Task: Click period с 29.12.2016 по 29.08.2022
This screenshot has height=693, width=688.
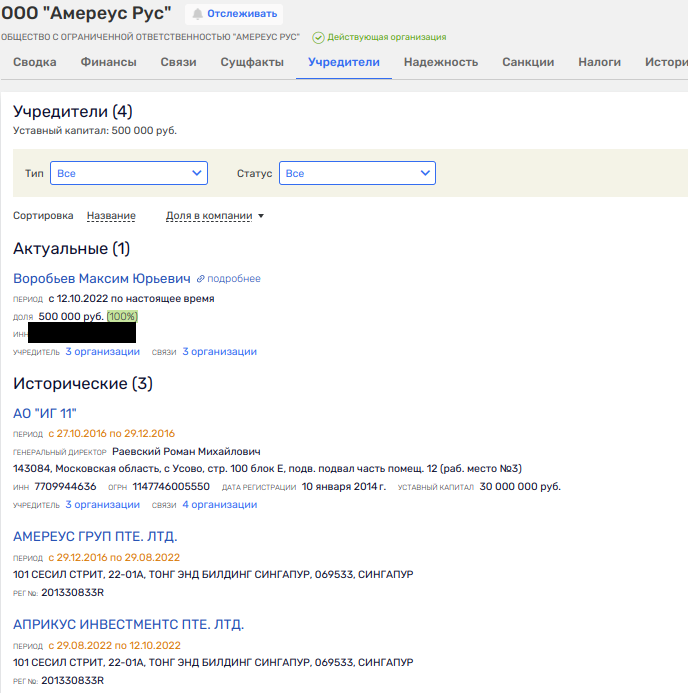Action: [114, 557]
